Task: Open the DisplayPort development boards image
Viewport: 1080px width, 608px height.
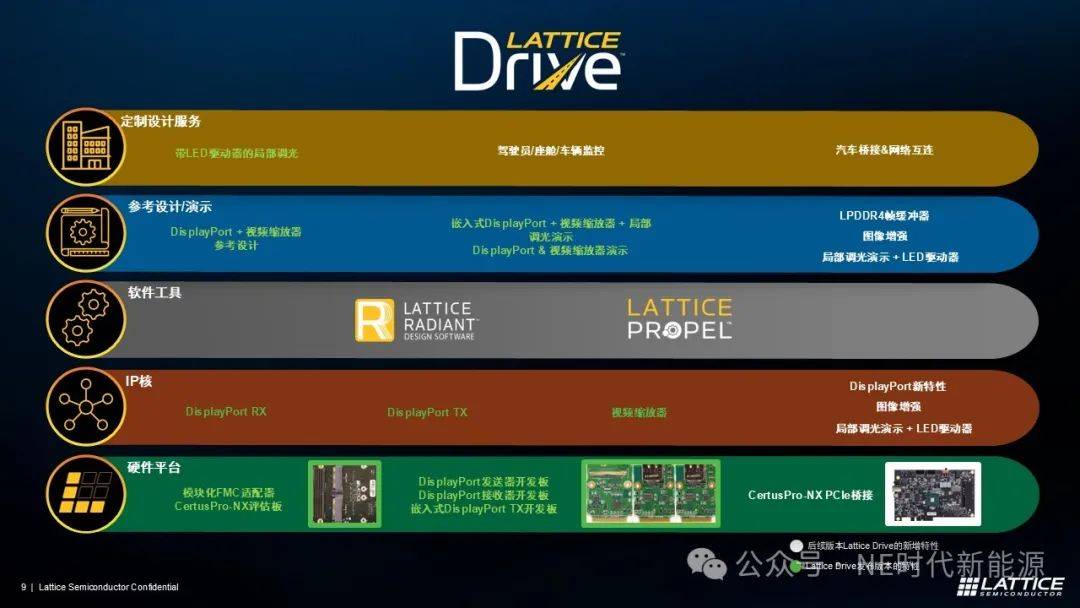Action: 651,494
